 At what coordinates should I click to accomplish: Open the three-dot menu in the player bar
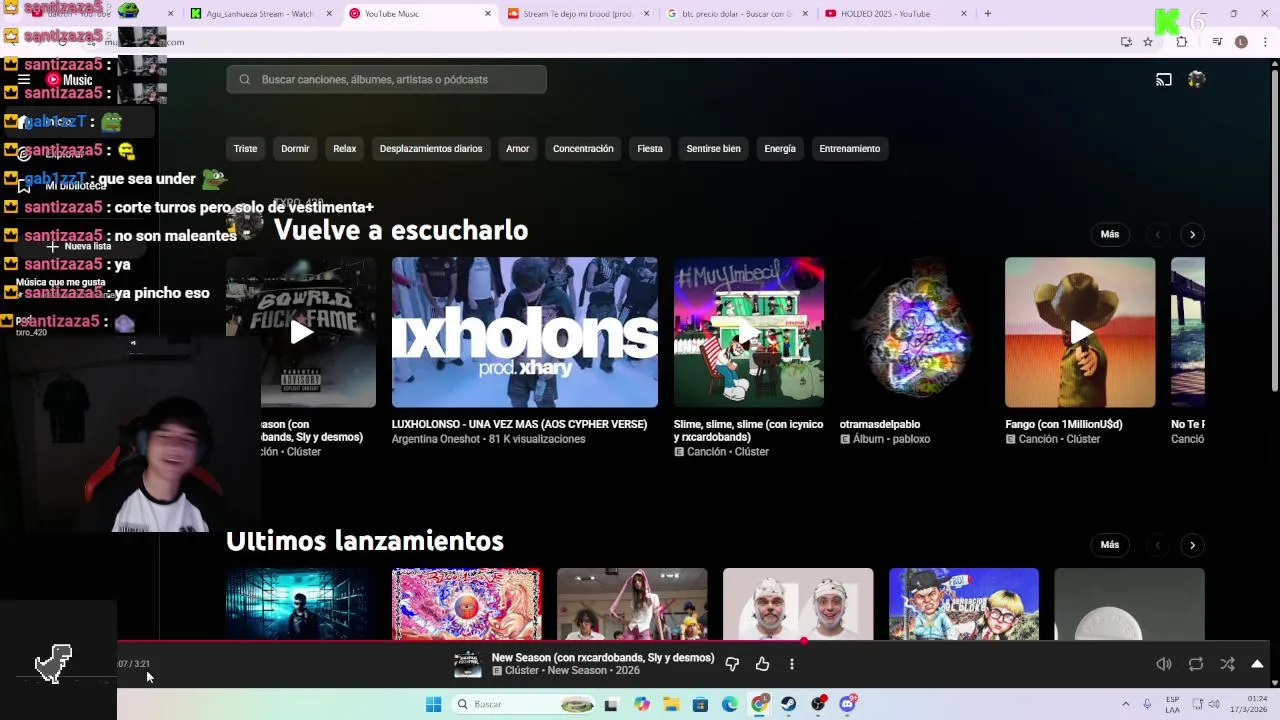[x=791, y=664]
